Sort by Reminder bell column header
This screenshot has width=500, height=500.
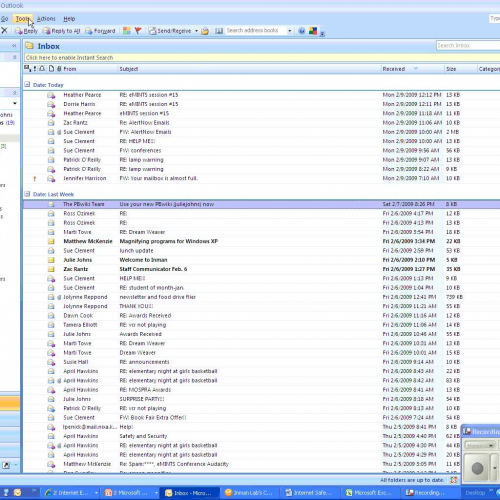coord(42,69)
